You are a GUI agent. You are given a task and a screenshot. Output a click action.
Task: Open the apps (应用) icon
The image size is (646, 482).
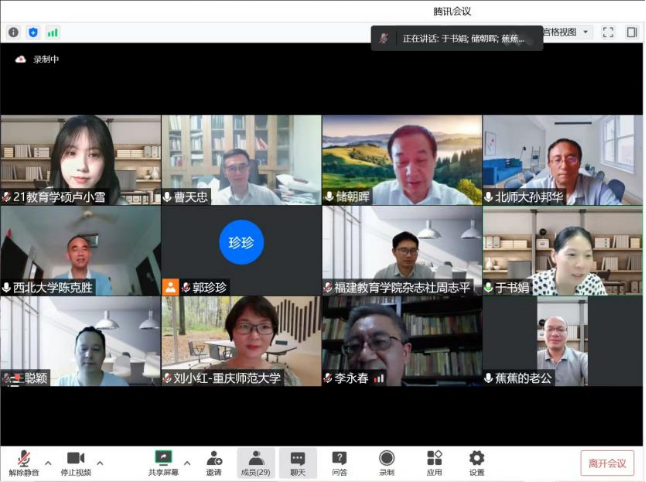tap(434, 461)
